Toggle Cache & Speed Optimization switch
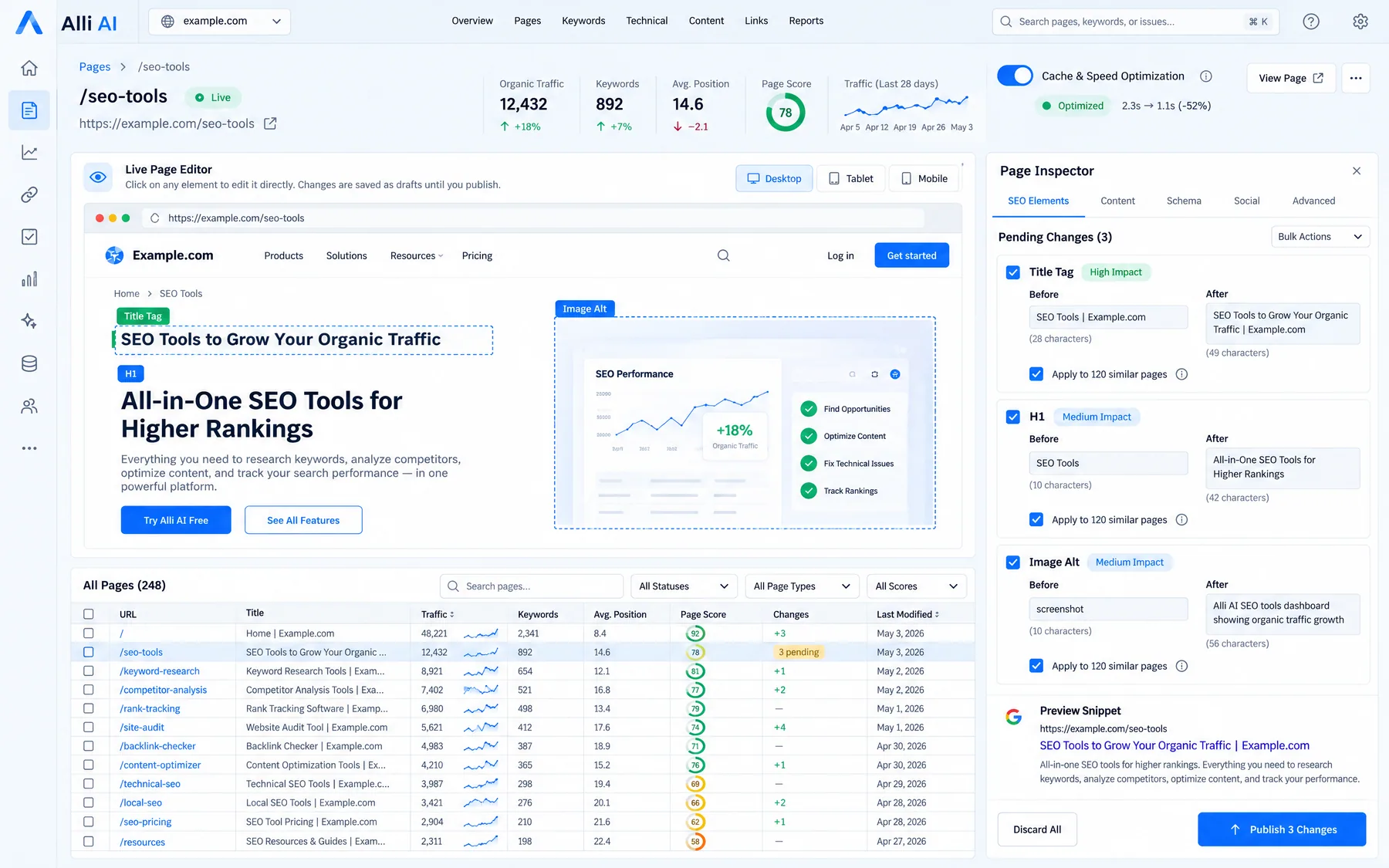 [1015, 76]
